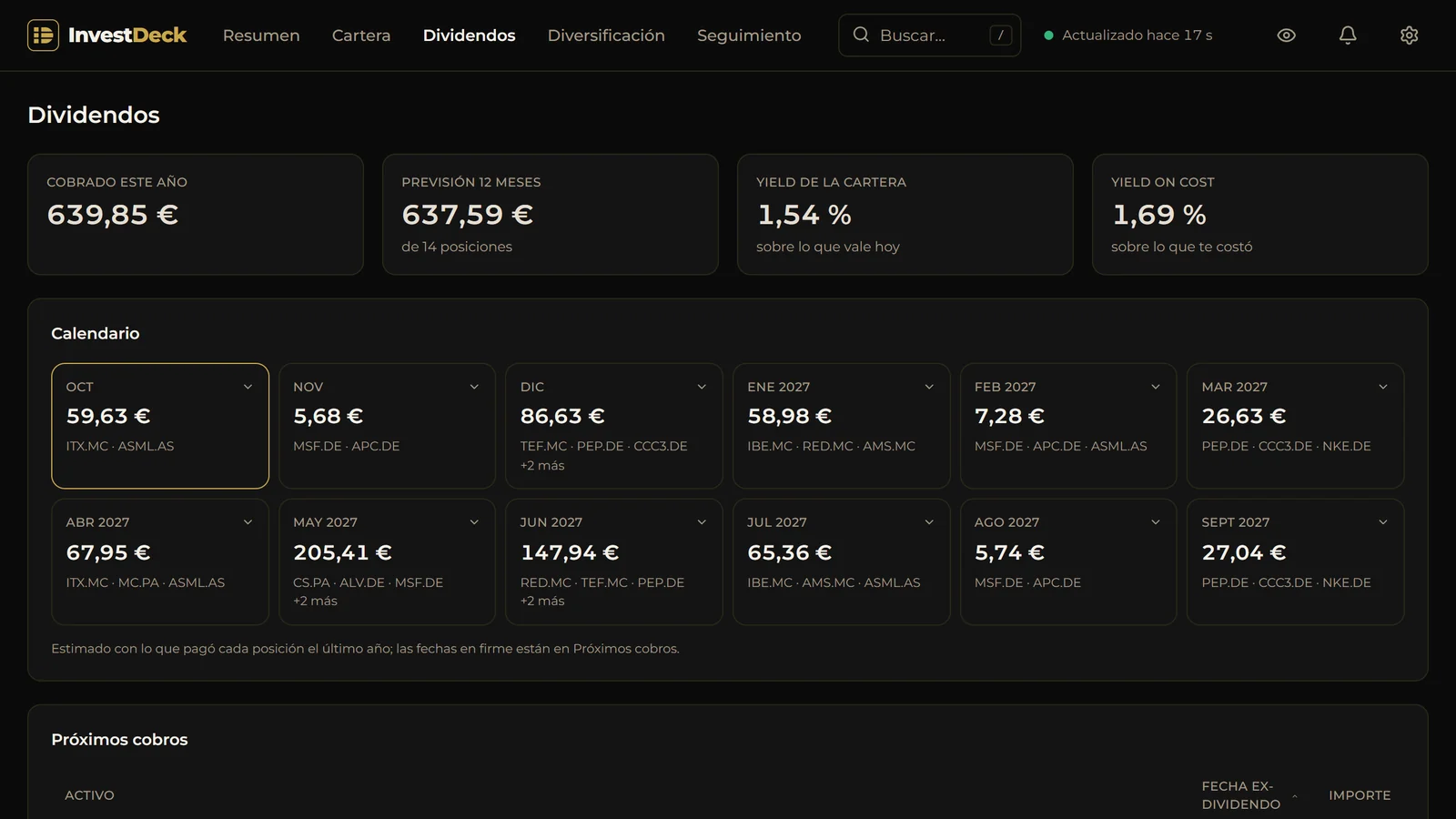Click the 205,41 € amount in MAY 2027
The image size is (1456, 819).
342,552
